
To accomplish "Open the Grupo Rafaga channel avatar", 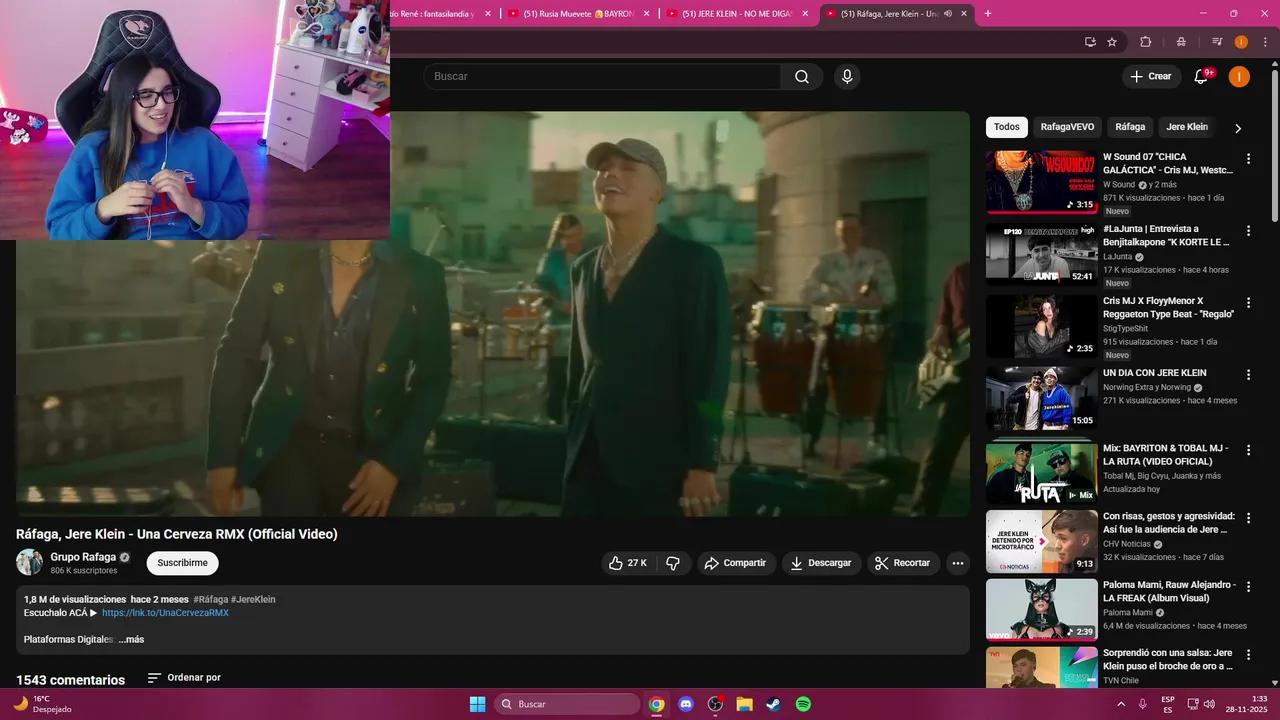I will (29, 562).
